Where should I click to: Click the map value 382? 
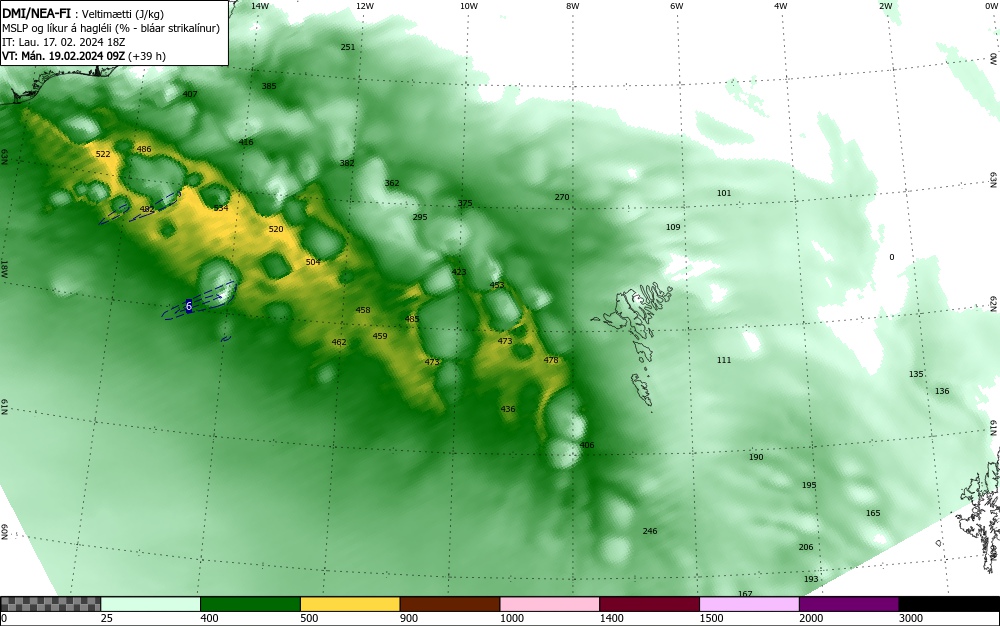pos(347,163)
